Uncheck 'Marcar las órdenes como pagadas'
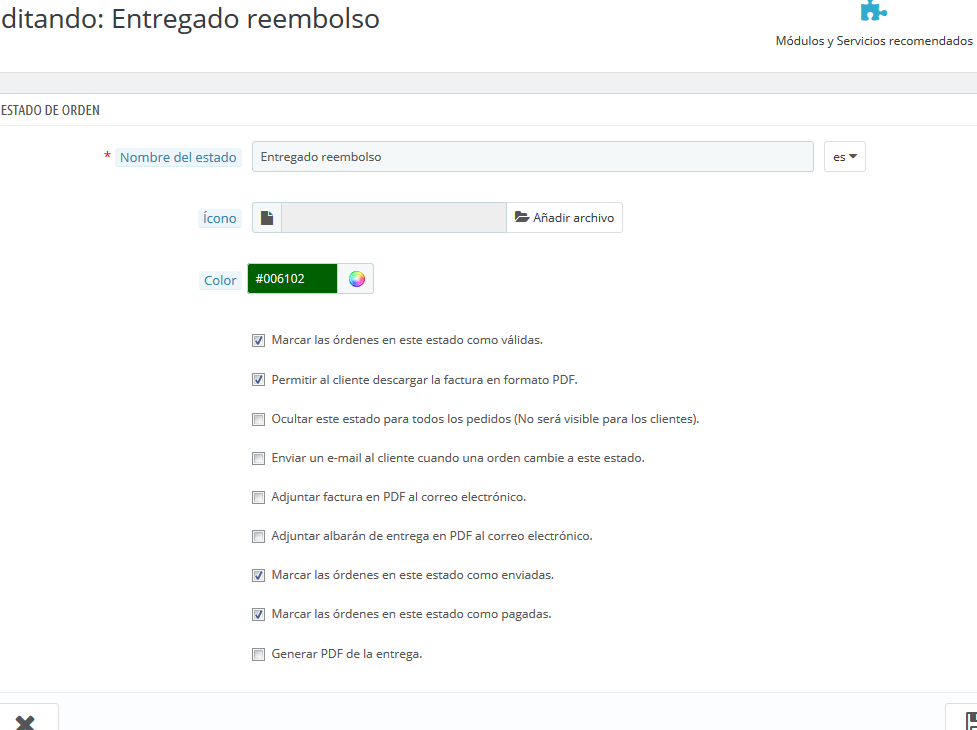The image size is (977, 730). coord(258,615)
